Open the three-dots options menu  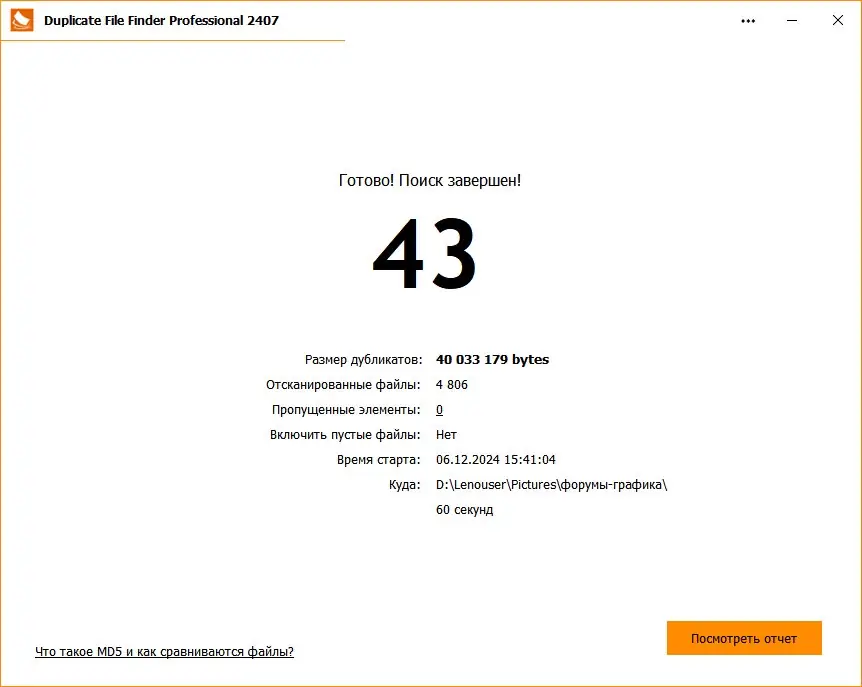(748, 21)
